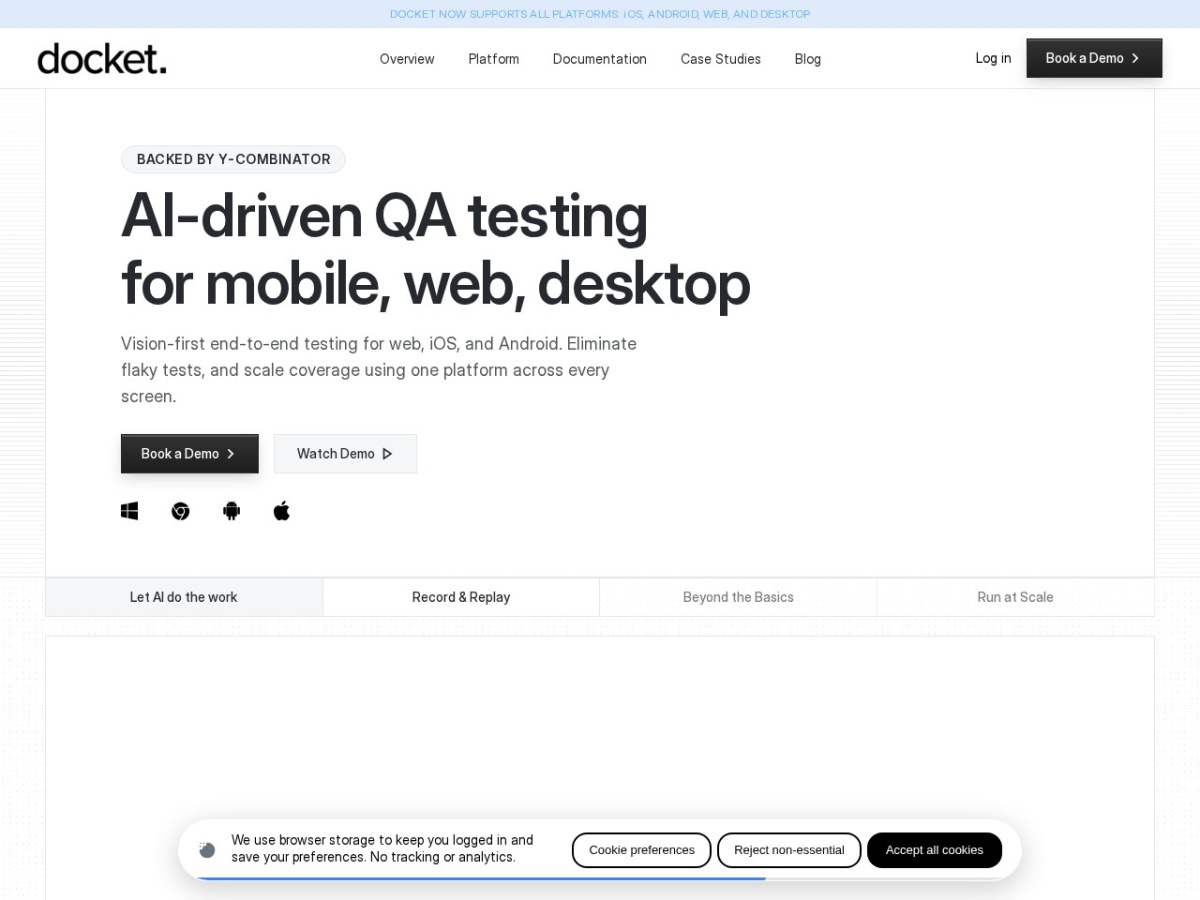Click the AI-driven QA testing headline
This screenshot has width=1200, height=900.
coord(435,249)
